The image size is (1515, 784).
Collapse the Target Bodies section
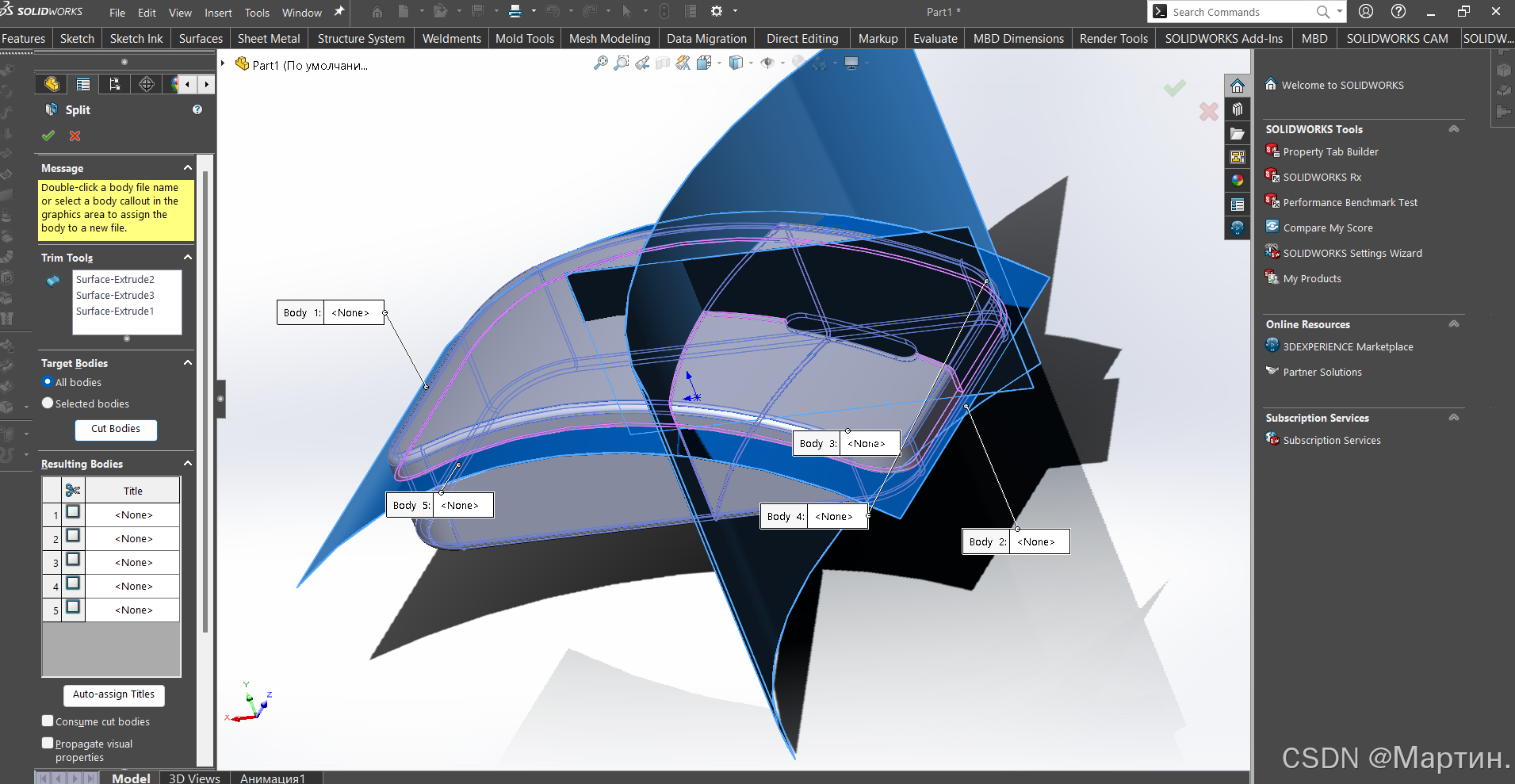click(188, 362)
